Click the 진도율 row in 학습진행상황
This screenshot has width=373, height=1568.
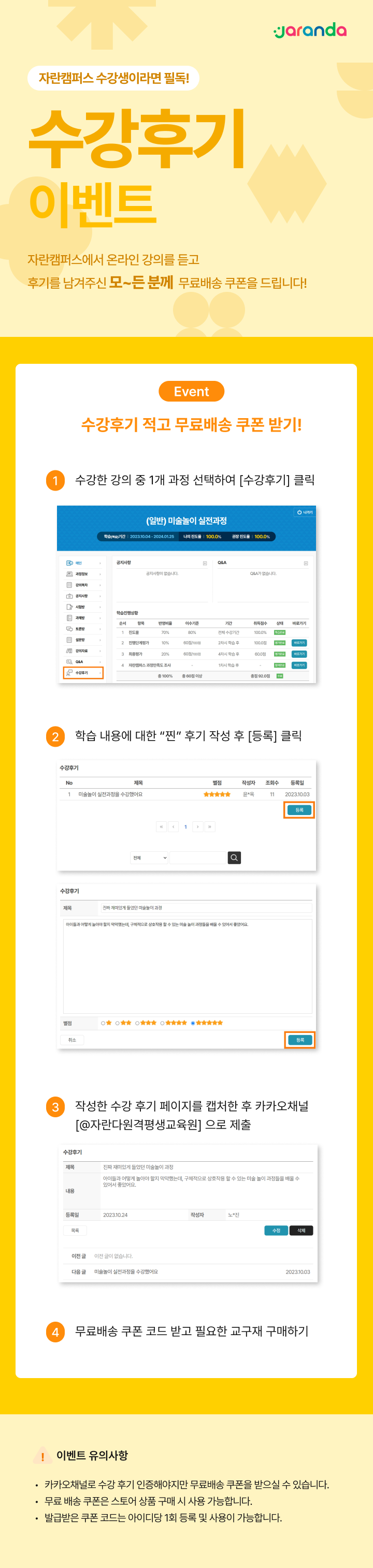(212, 632)
